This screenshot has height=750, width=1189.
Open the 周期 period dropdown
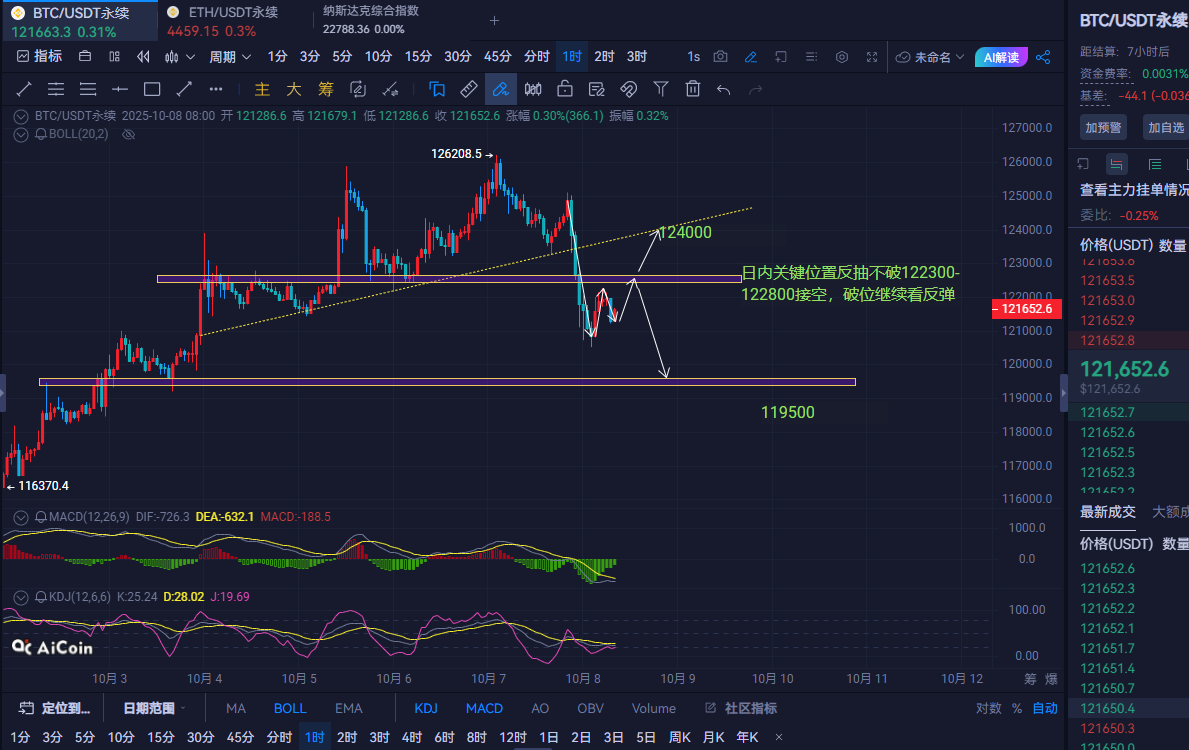pos(228,57)
